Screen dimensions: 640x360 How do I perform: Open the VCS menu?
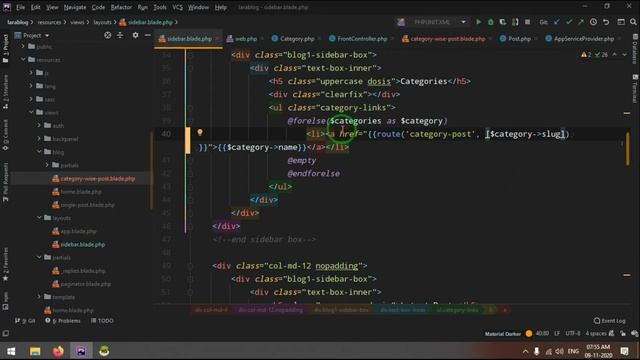pos(177,7)
